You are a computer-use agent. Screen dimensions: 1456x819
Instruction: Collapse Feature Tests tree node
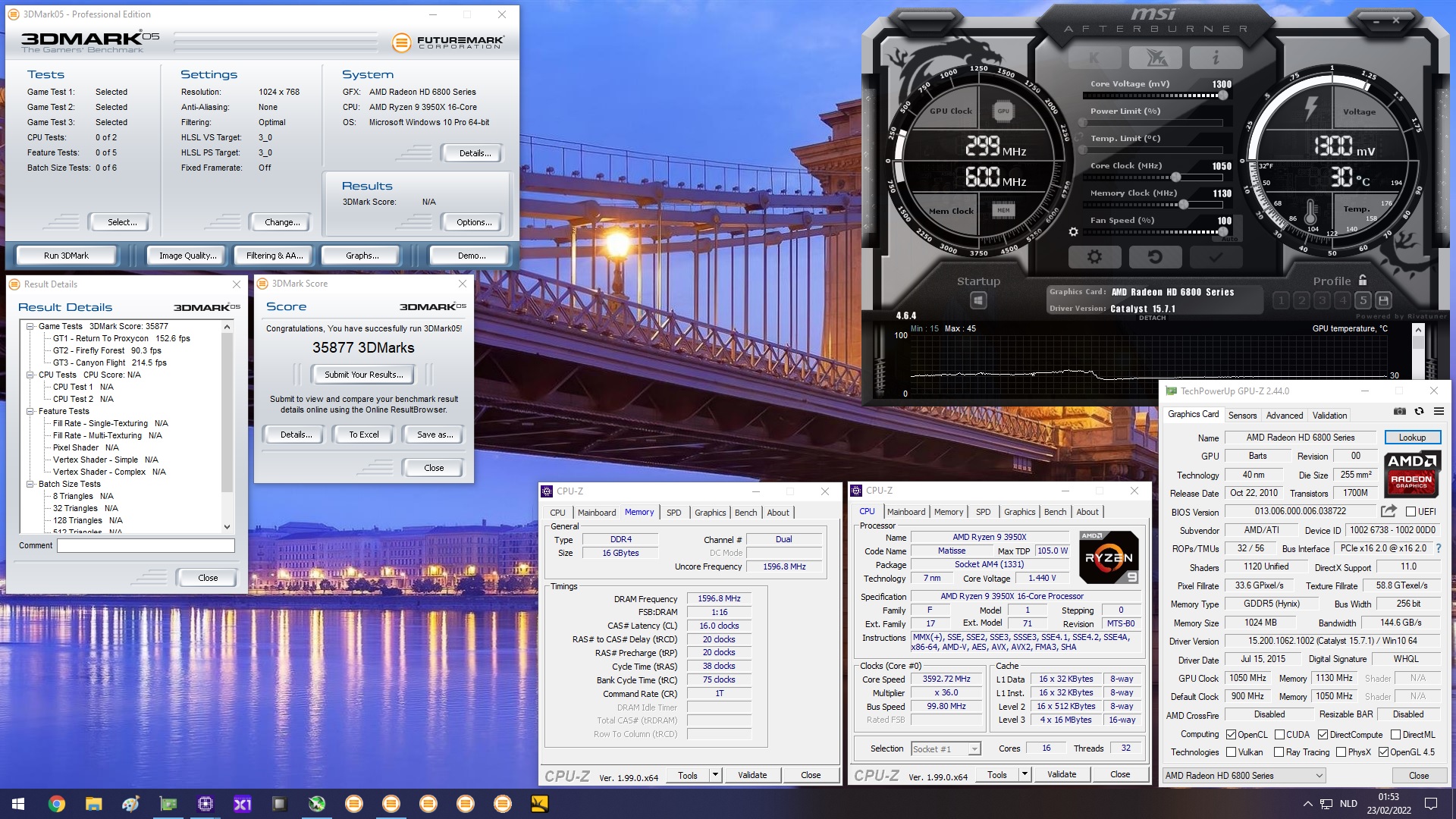[30, 412]
